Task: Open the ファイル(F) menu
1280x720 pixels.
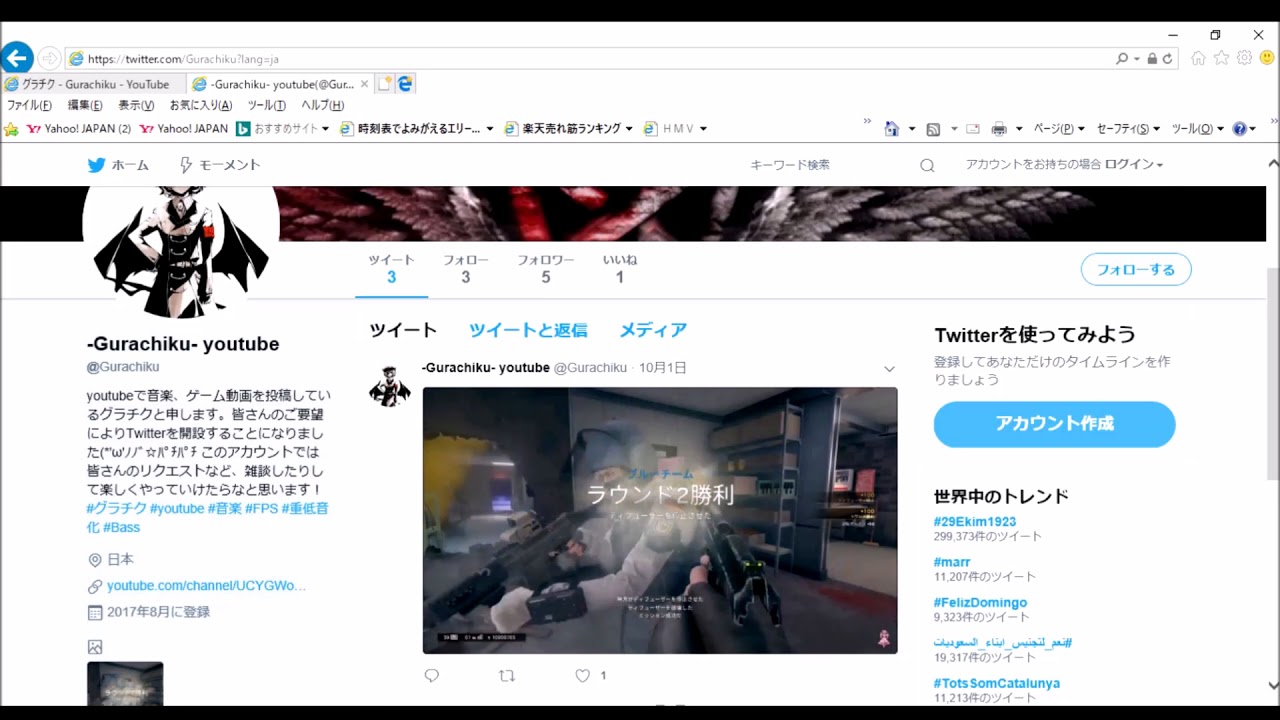Action: pyautogui.click(x=29, y=105)
